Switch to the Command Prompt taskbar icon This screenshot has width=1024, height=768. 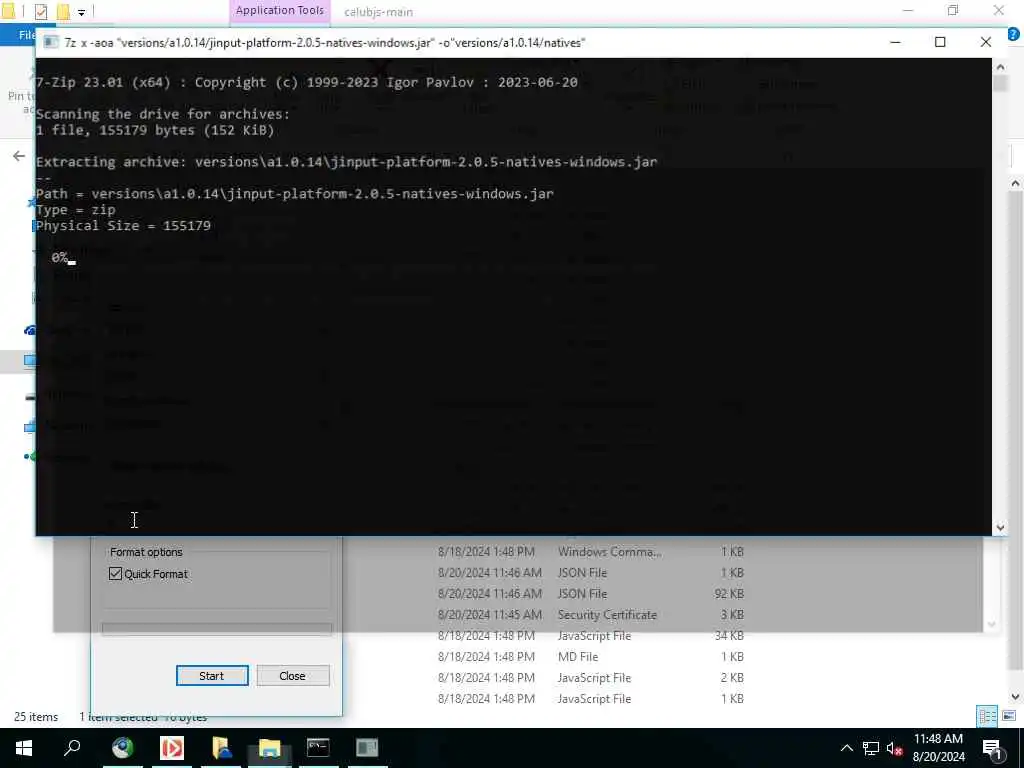click(318, 748)
